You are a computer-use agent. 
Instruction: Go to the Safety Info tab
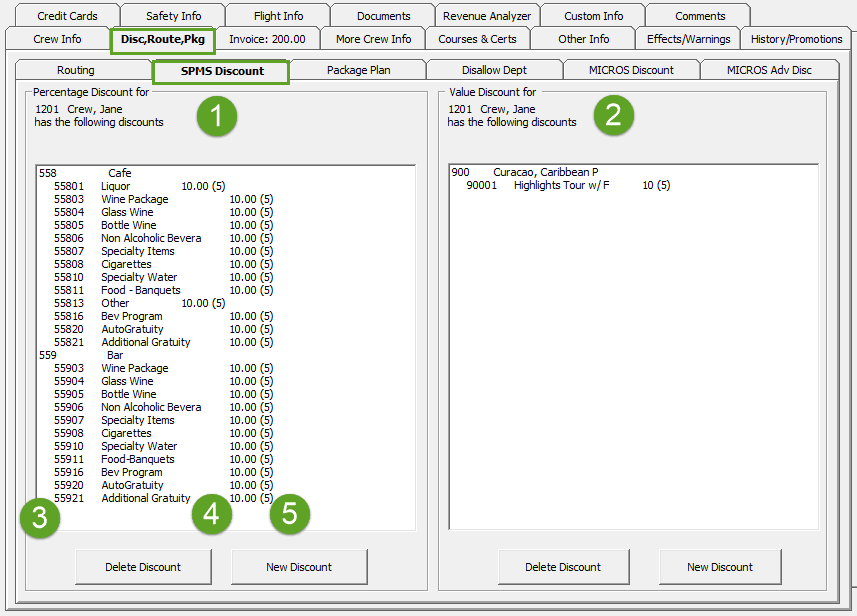pos(171,15)
